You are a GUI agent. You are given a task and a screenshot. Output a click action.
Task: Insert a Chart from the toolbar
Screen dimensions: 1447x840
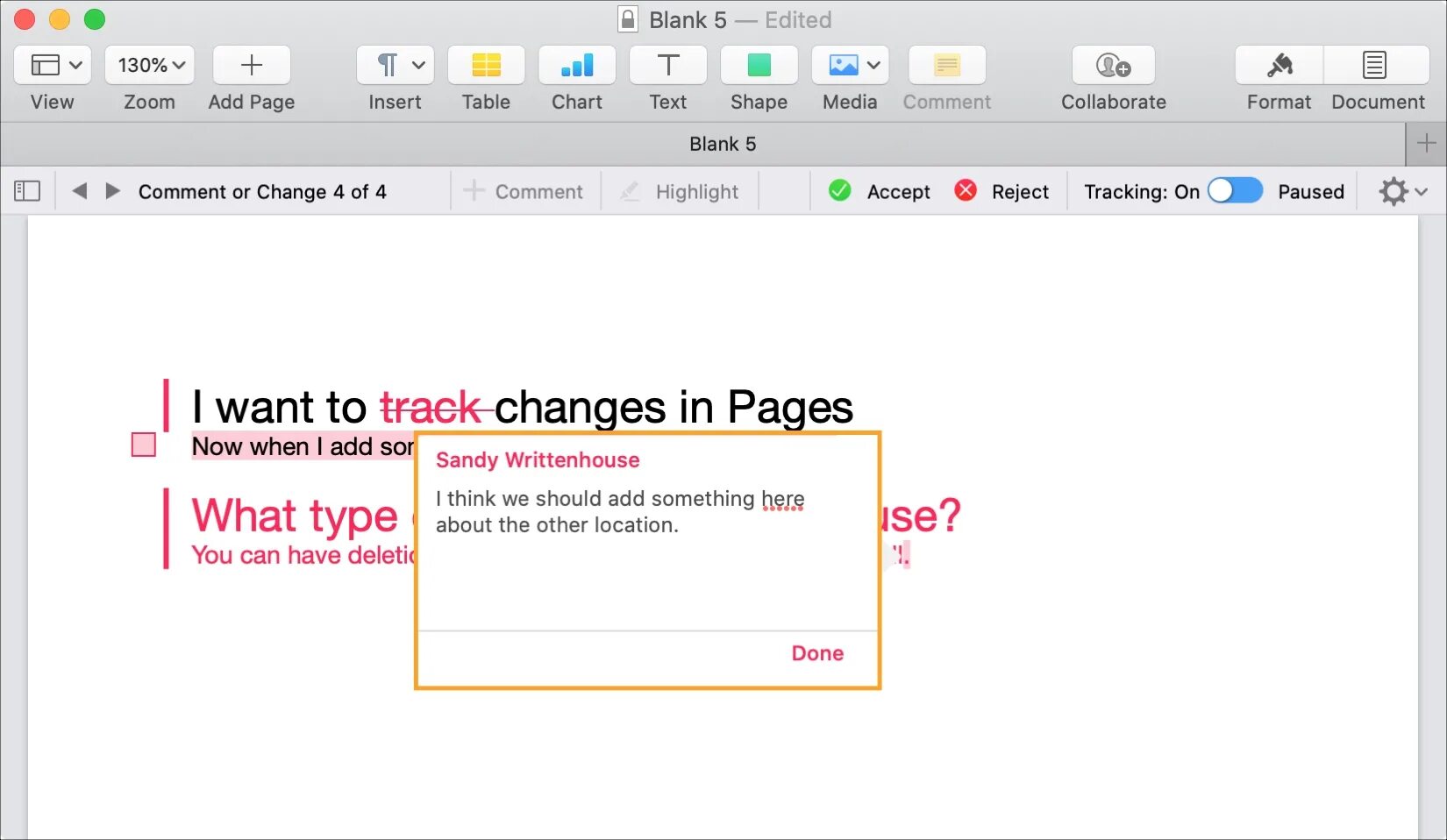(577, 65)
